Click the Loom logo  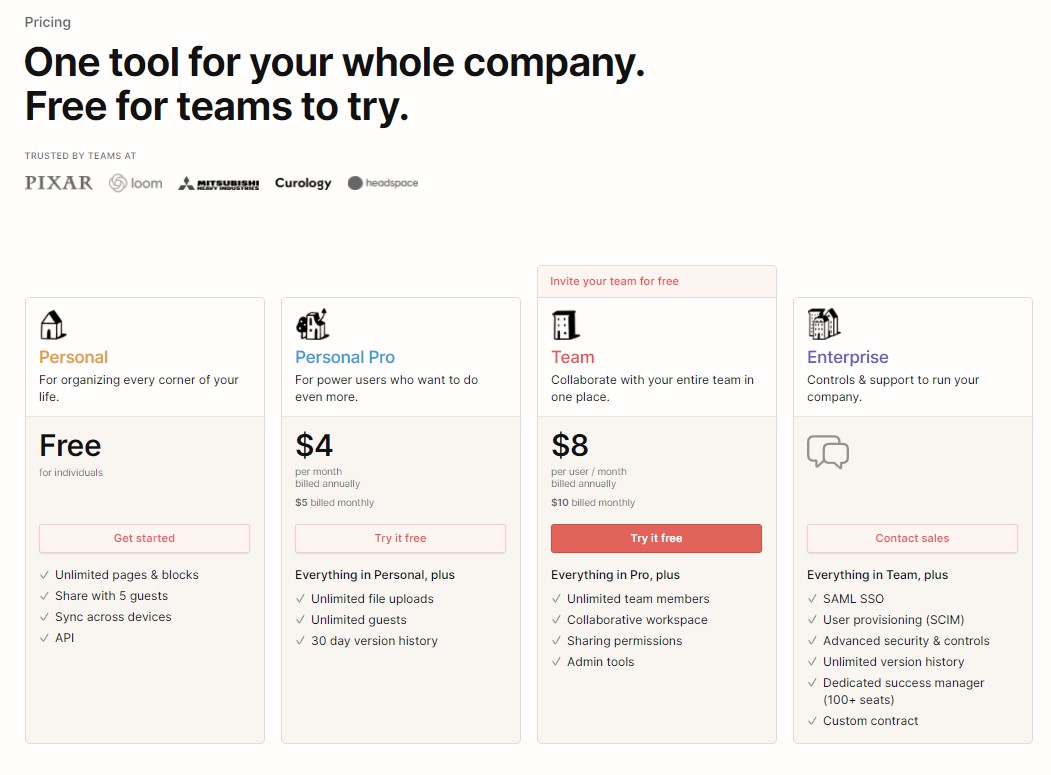[136, 183]
